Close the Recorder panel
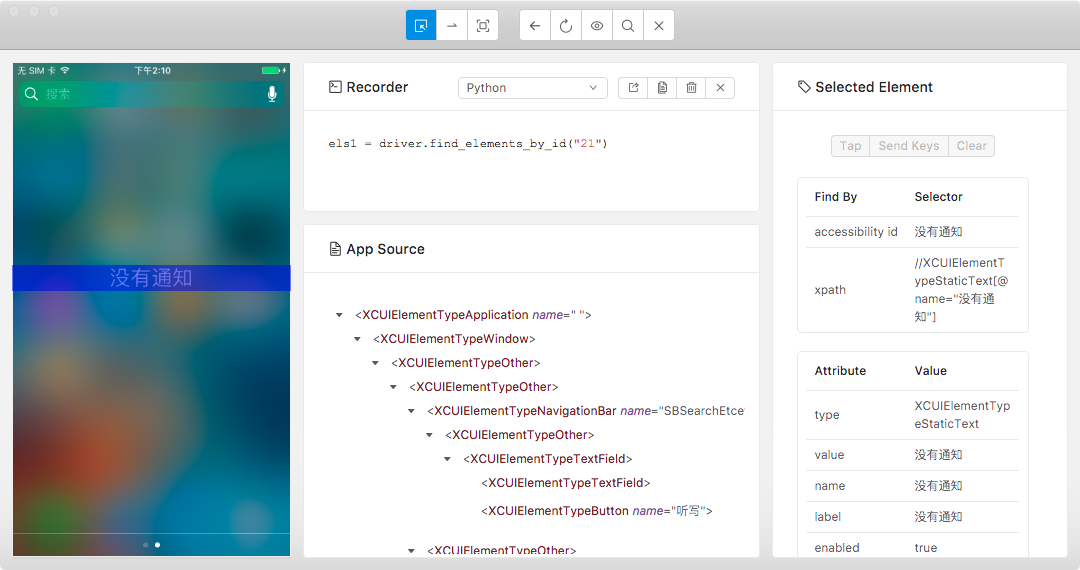 [720, 87]
